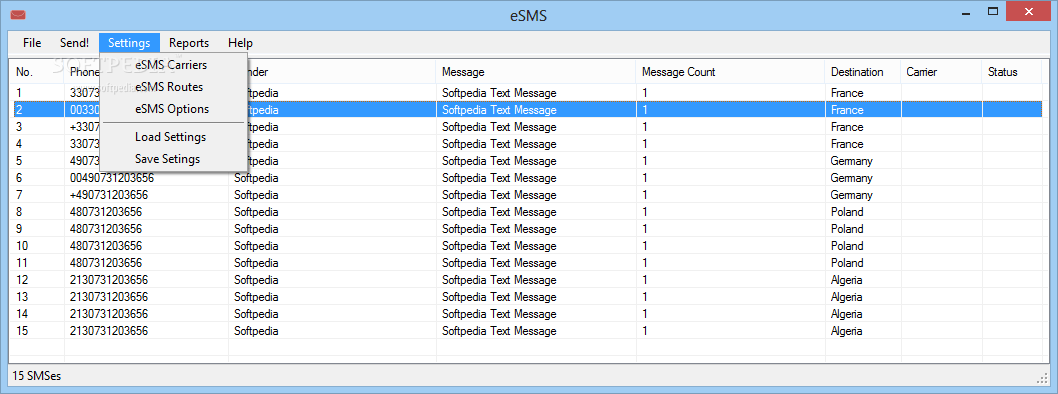This screenshot has width=1058, height=394.
Task: Click phone +490731203656 in row 7
Action: pos(109,195)
